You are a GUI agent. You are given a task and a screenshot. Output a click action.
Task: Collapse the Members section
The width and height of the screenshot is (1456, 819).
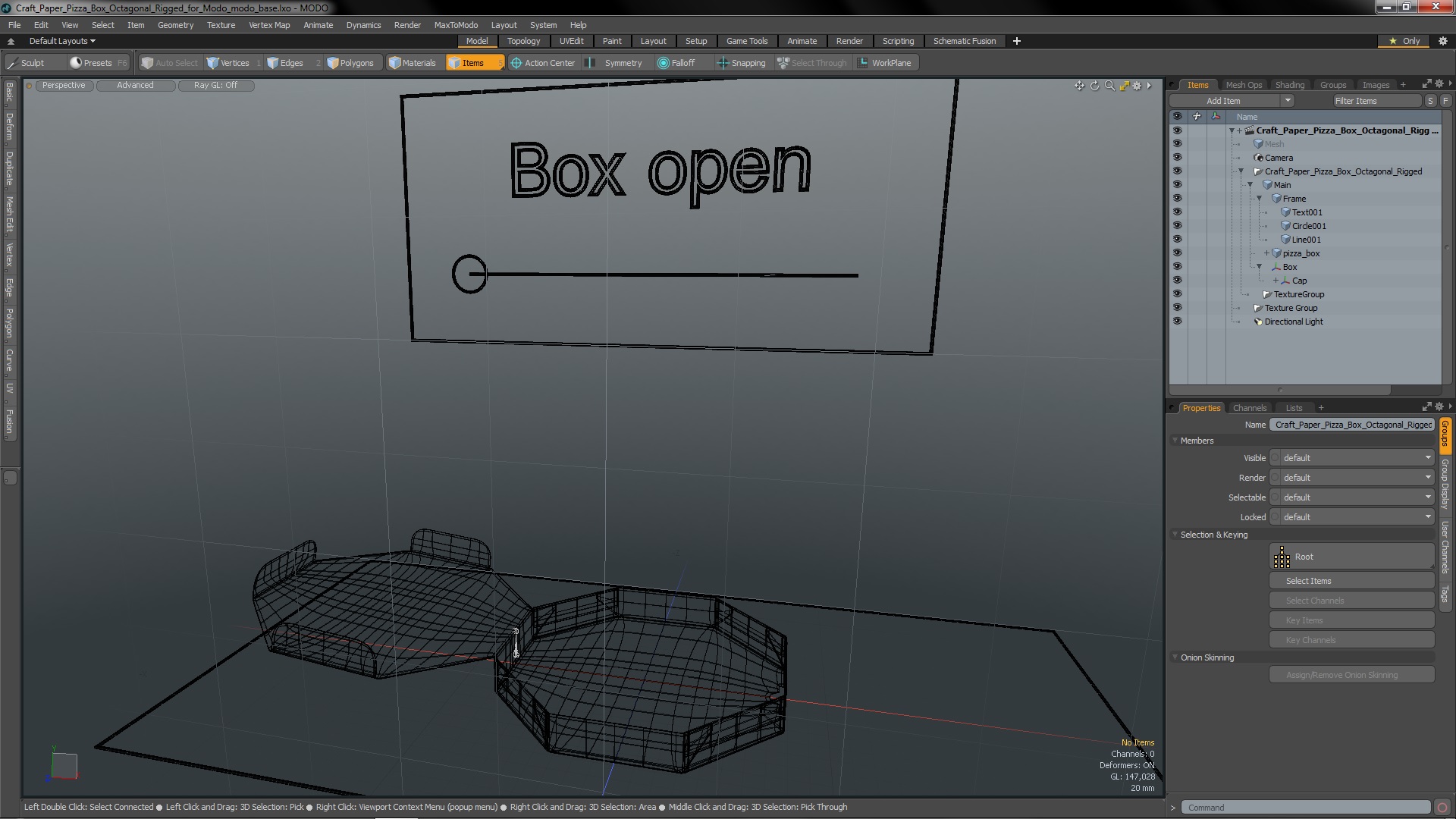point(1175,441)
